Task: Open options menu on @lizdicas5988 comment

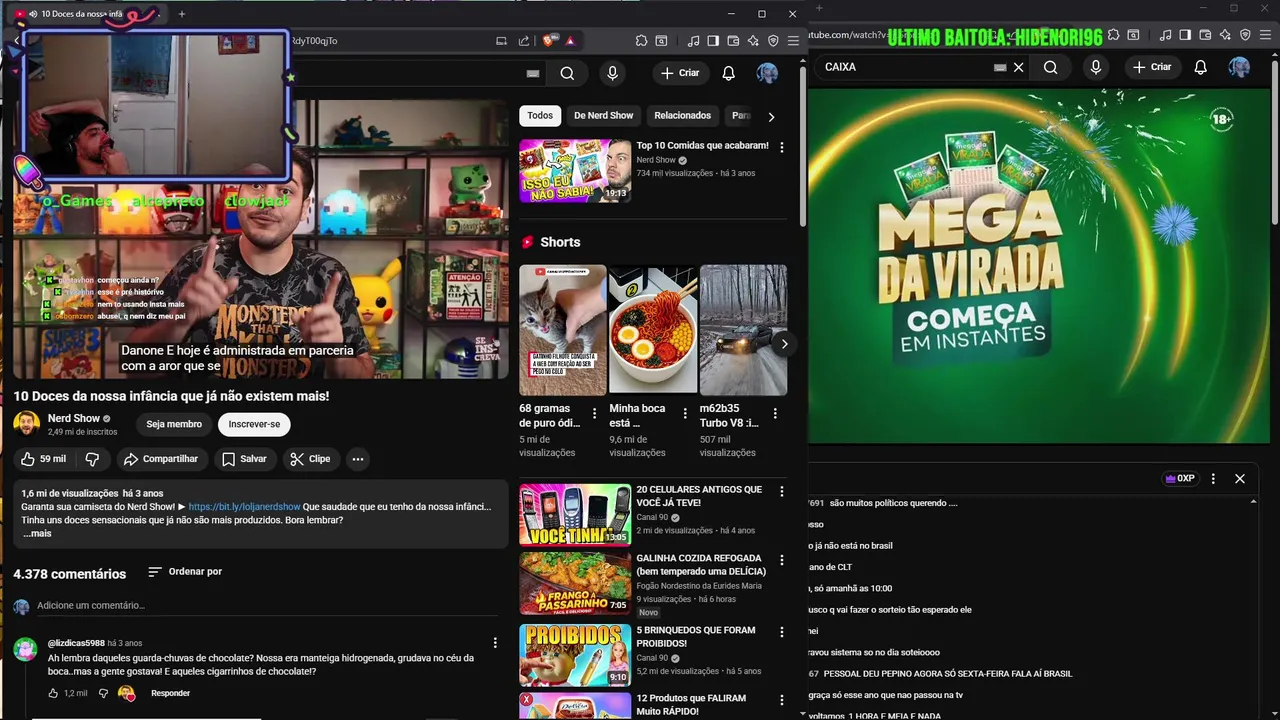Action: (x=494, y=643)
